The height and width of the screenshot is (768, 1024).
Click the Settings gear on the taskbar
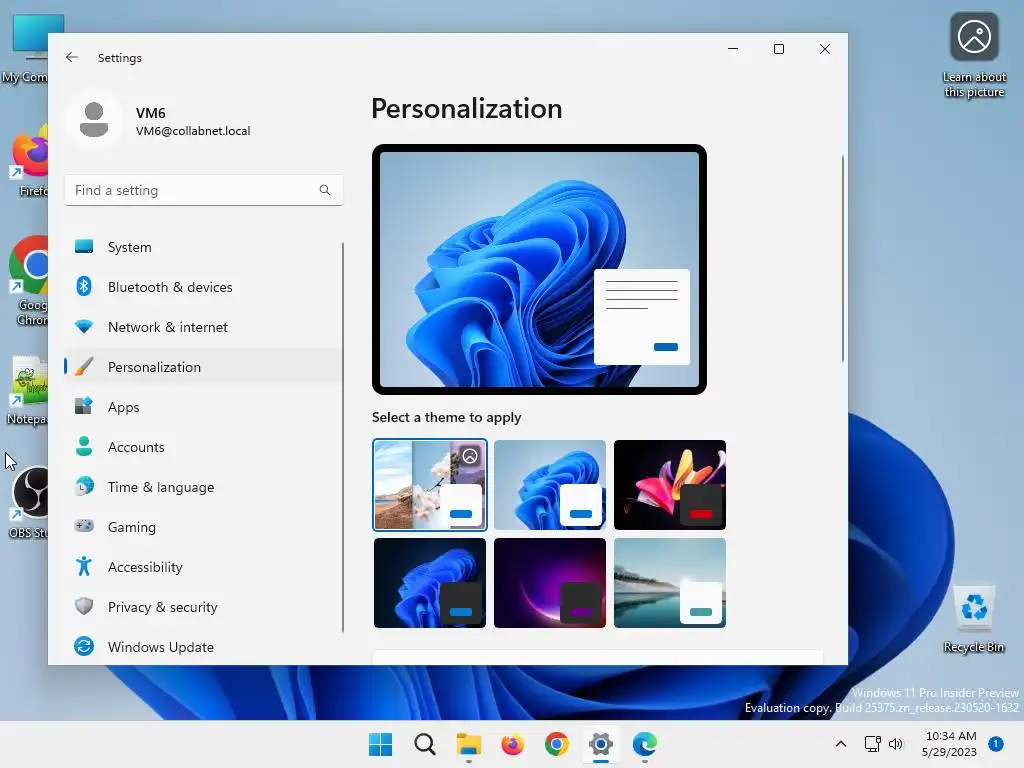tap(601, 744)
